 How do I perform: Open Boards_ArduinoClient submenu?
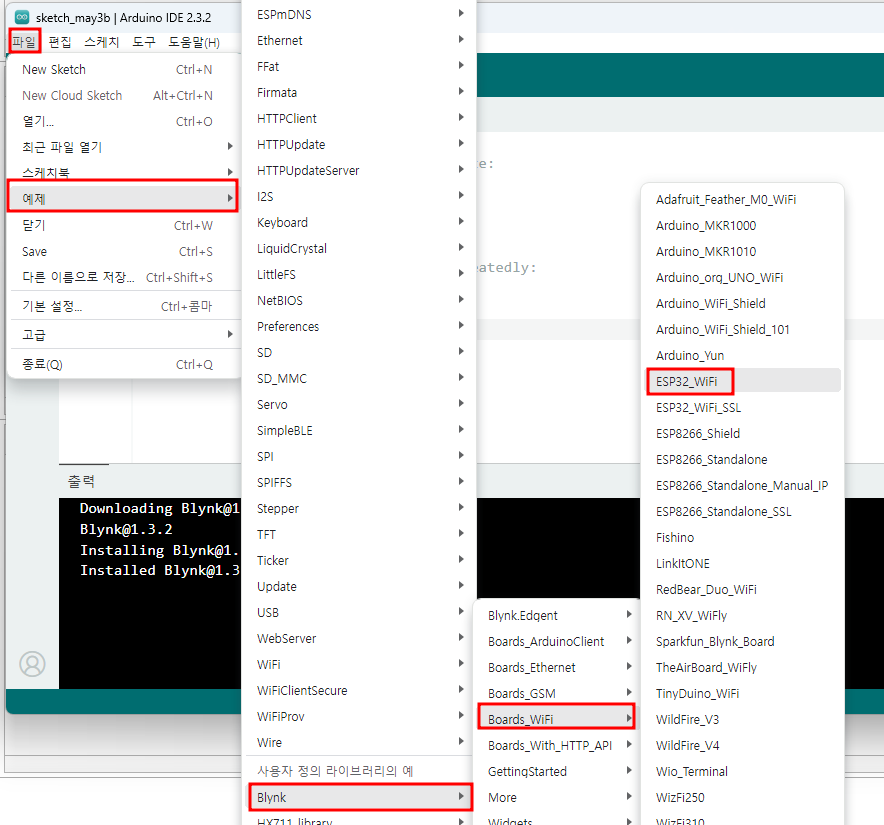click(557, 641)
